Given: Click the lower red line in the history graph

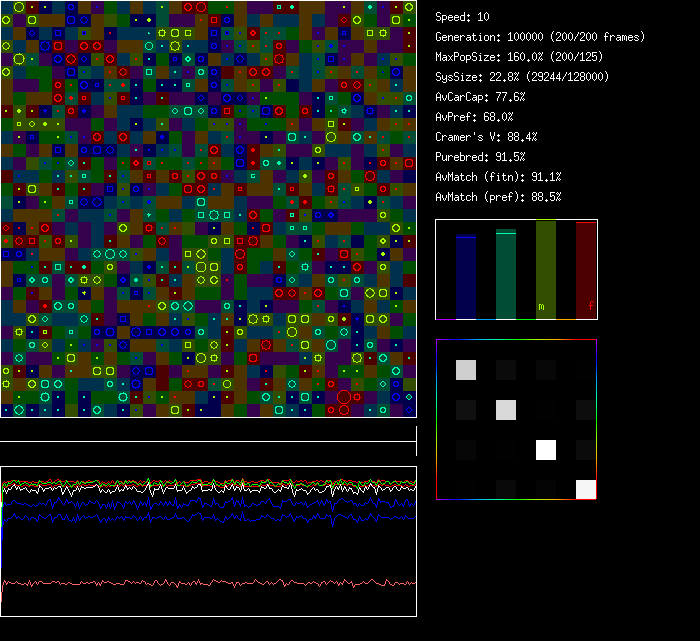Looking at the screenshot, I should [200, 582].
